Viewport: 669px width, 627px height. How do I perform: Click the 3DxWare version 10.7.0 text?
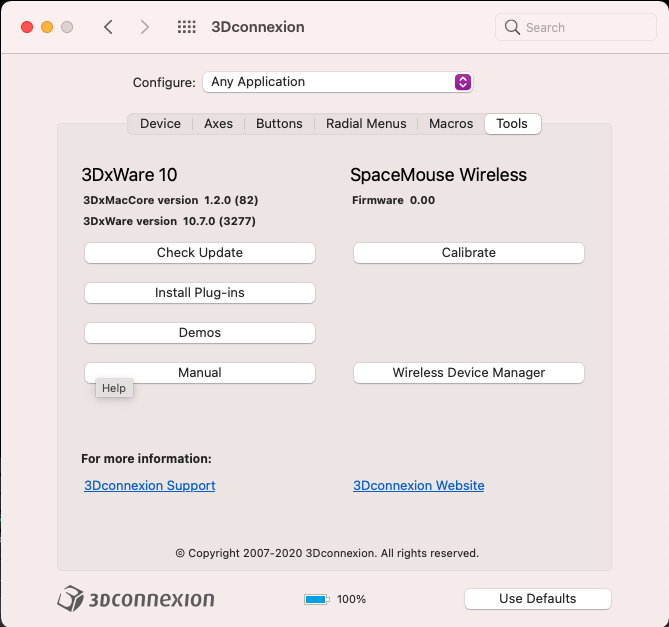[x=169, y=221]
